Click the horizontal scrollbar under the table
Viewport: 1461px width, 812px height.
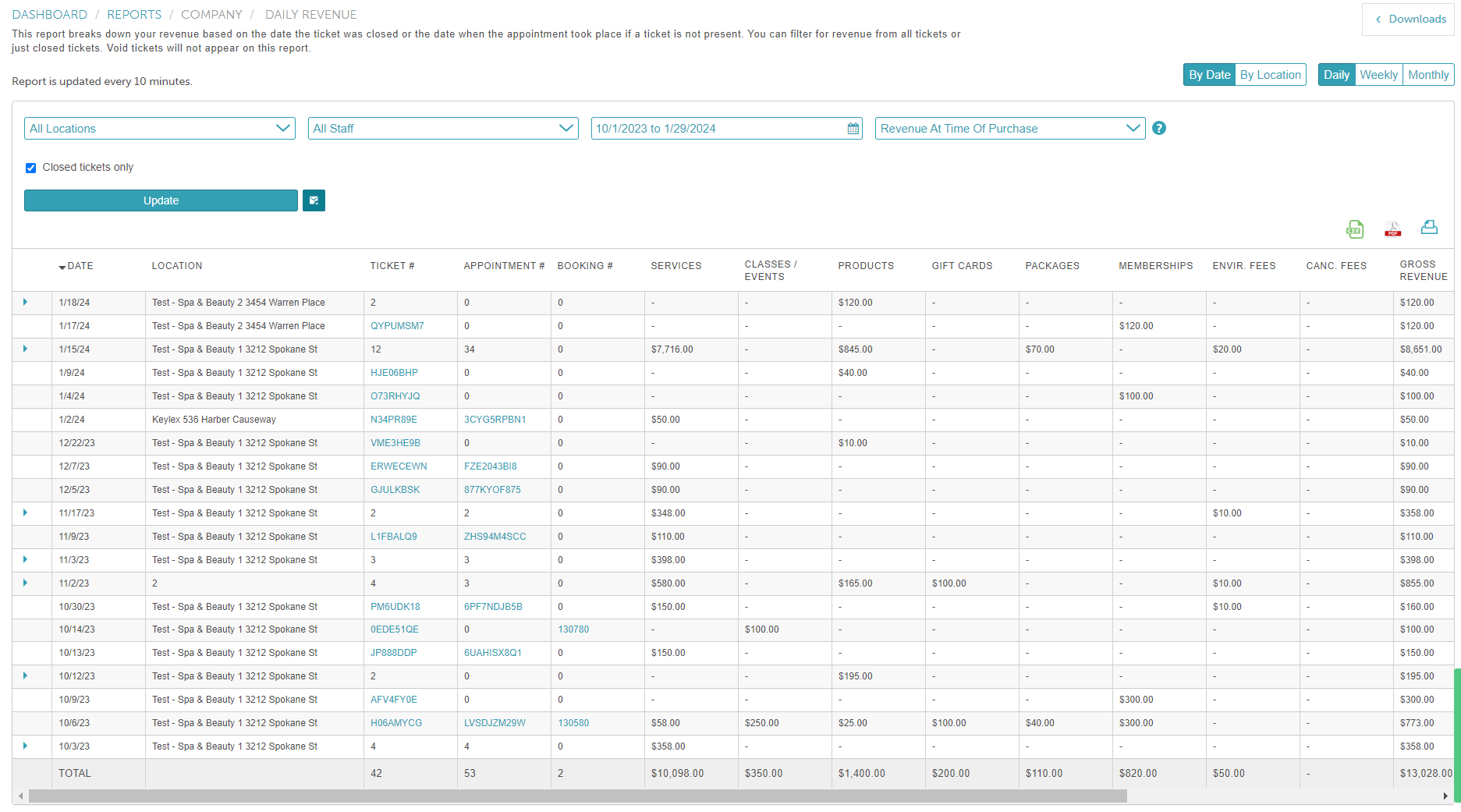click(577, 796)
